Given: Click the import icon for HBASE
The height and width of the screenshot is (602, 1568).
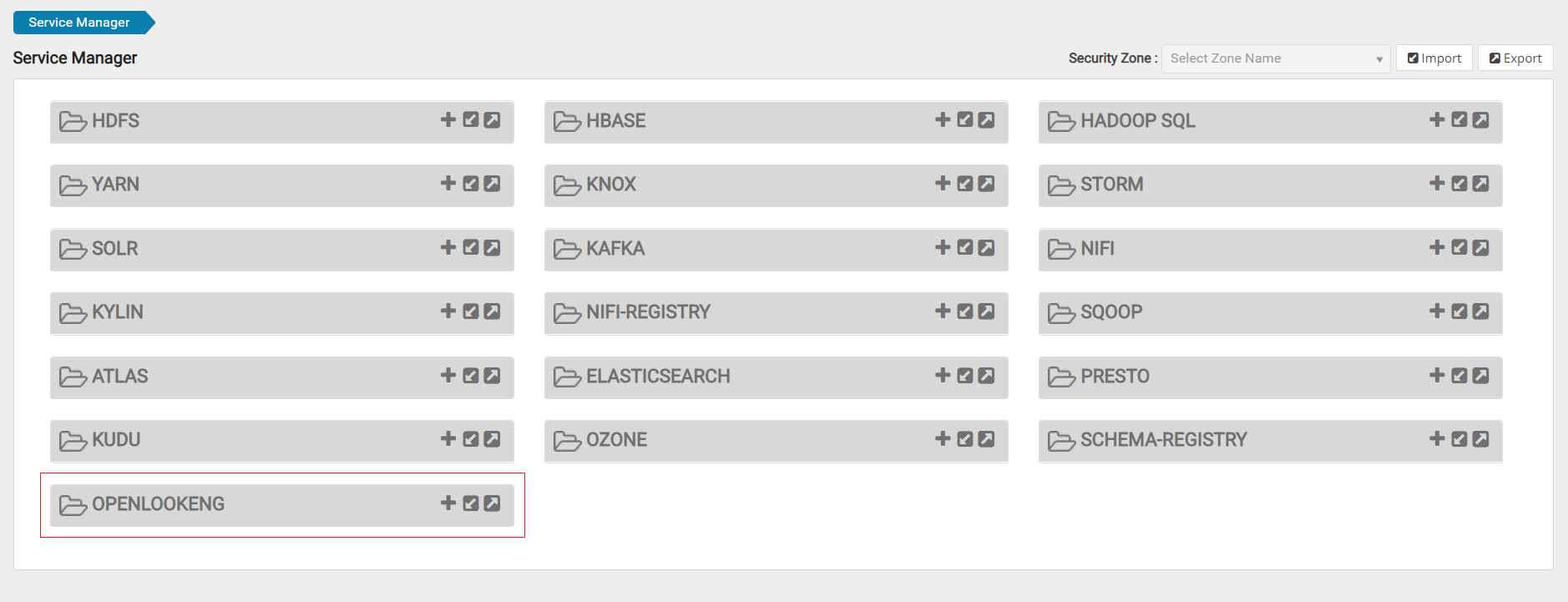Looking at the screenshot, I should click(x=965, y=119).
